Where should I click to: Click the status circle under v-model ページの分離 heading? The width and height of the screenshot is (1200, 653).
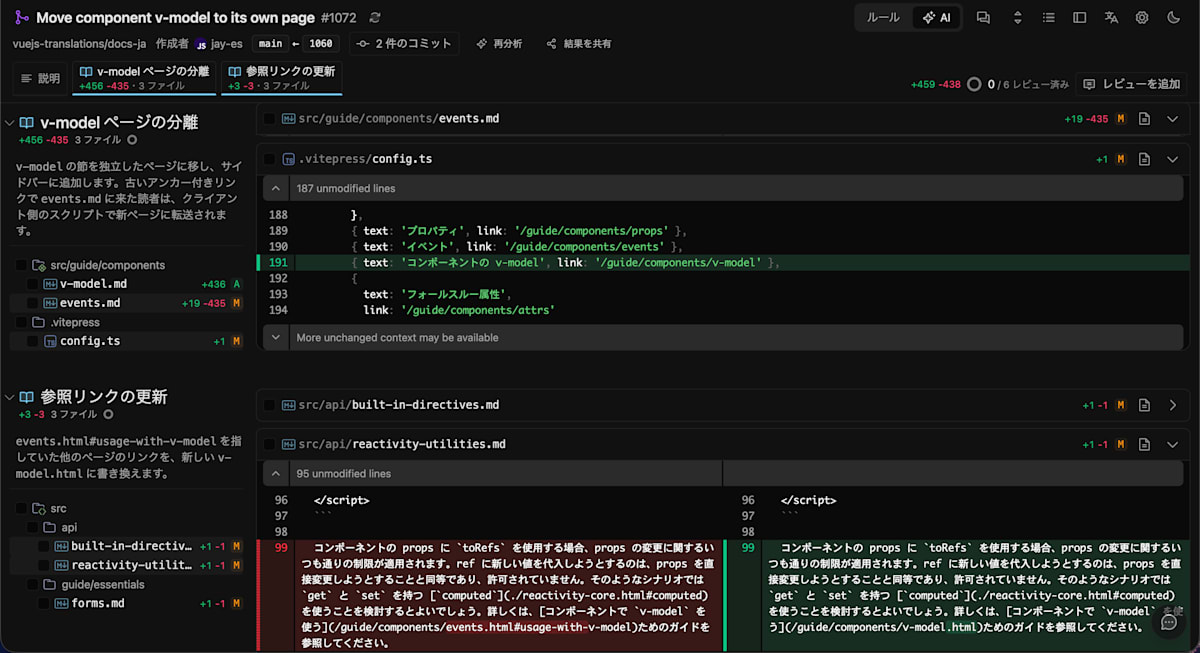pyautogui.click(x=130, y=140)
